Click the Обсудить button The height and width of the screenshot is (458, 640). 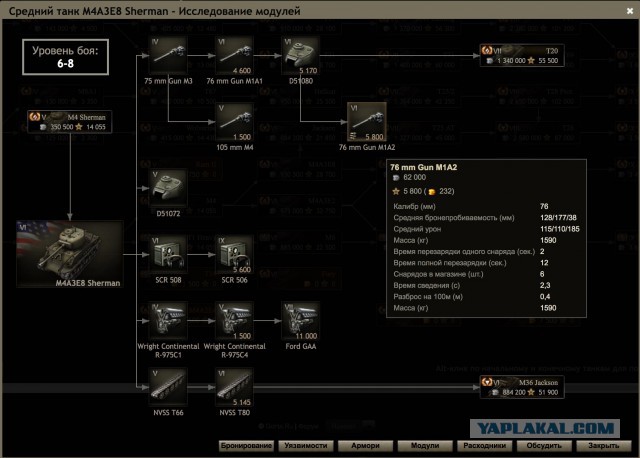pos(544,446)
